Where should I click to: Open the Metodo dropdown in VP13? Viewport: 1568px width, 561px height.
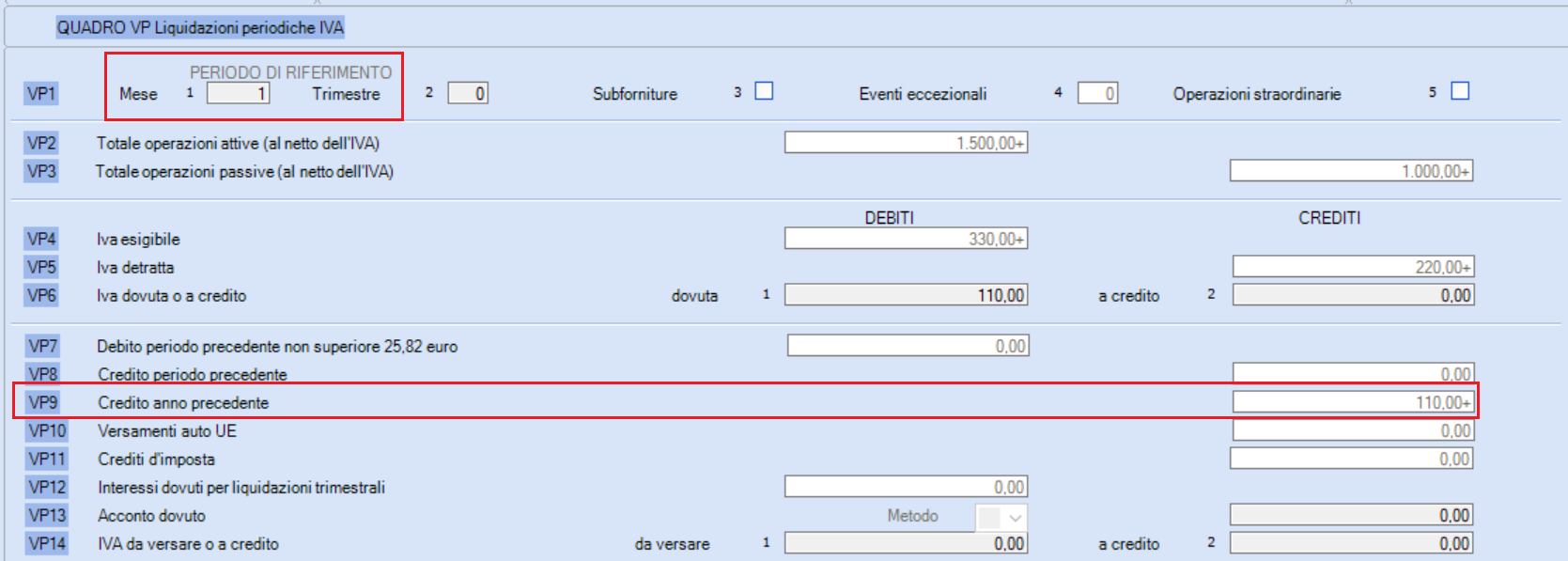pyautogui.click(x=1001, y=517)
